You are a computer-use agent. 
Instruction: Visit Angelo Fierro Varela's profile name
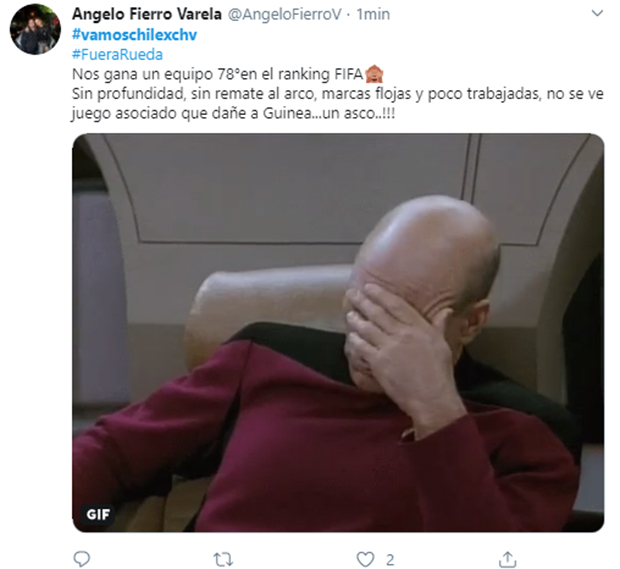click(x=147, y=14)
